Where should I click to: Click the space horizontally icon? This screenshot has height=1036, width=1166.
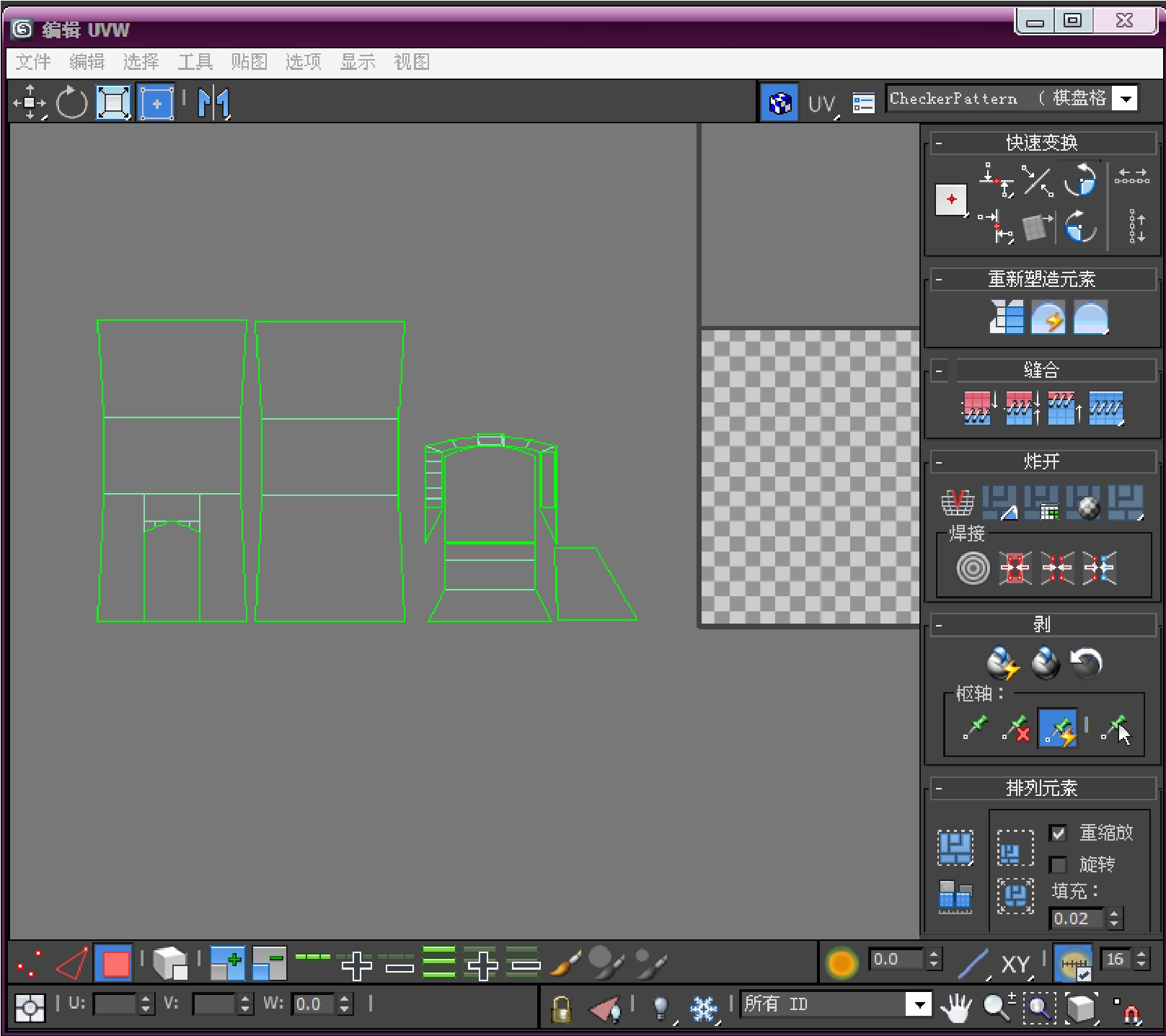coord(1131,177)
